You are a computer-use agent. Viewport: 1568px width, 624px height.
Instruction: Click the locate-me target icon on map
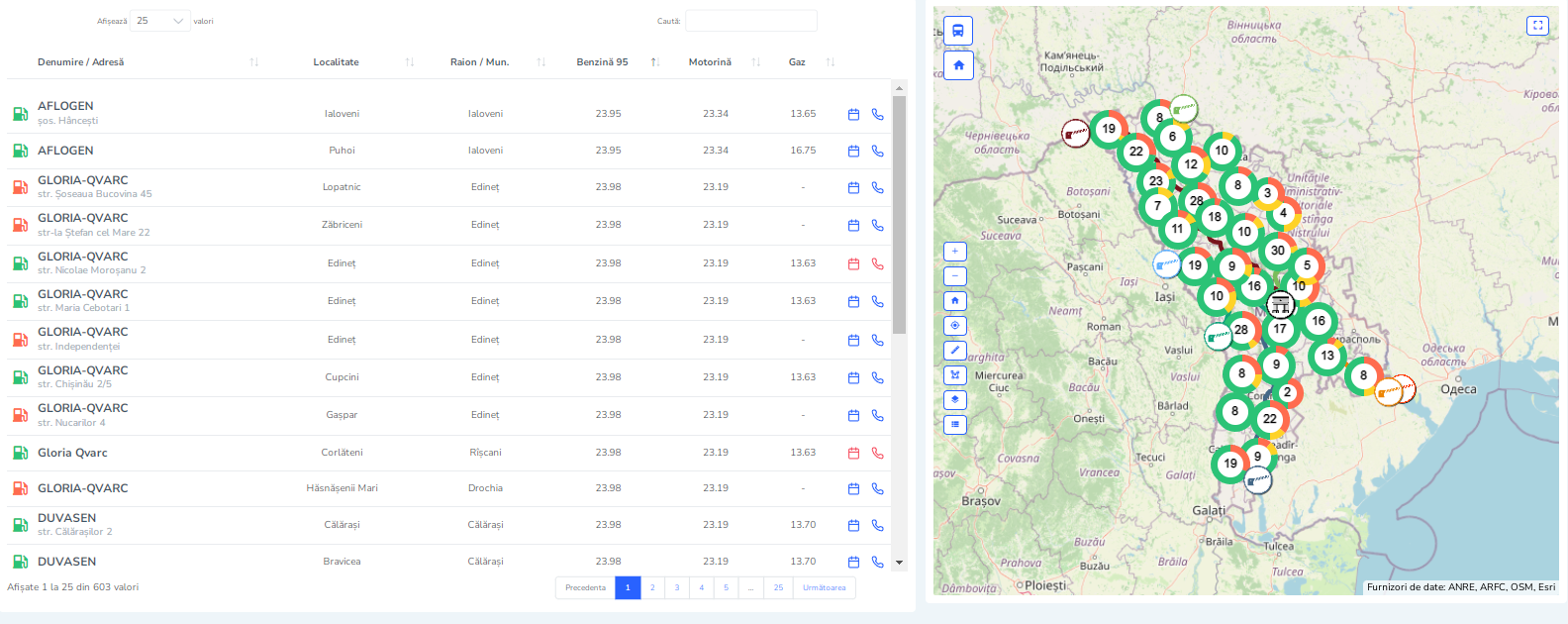tap(955, 326)
